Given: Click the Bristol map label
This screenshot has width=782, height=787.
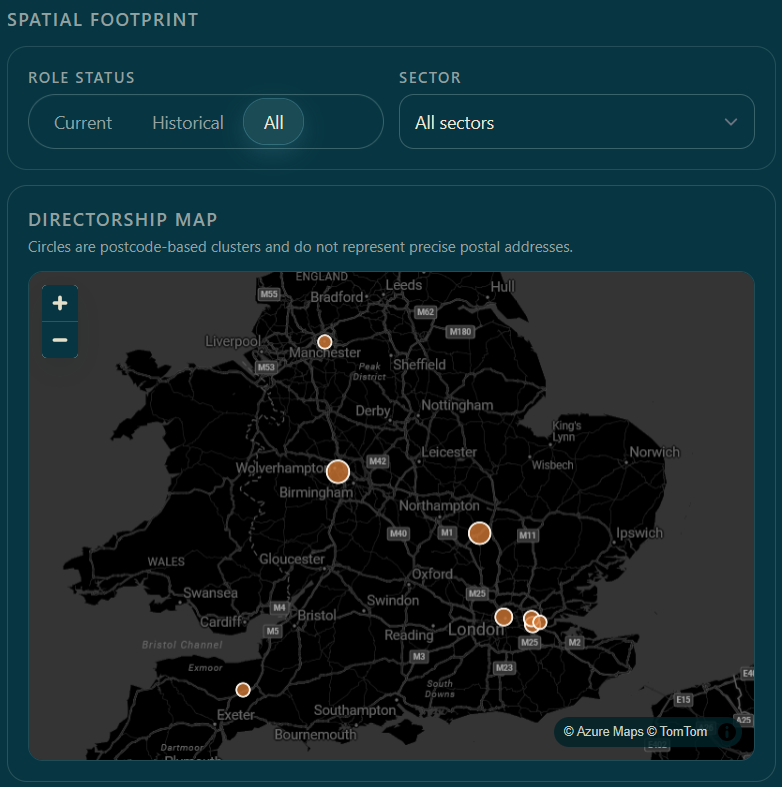Looking at the screenshot, I should pos(317,615).
